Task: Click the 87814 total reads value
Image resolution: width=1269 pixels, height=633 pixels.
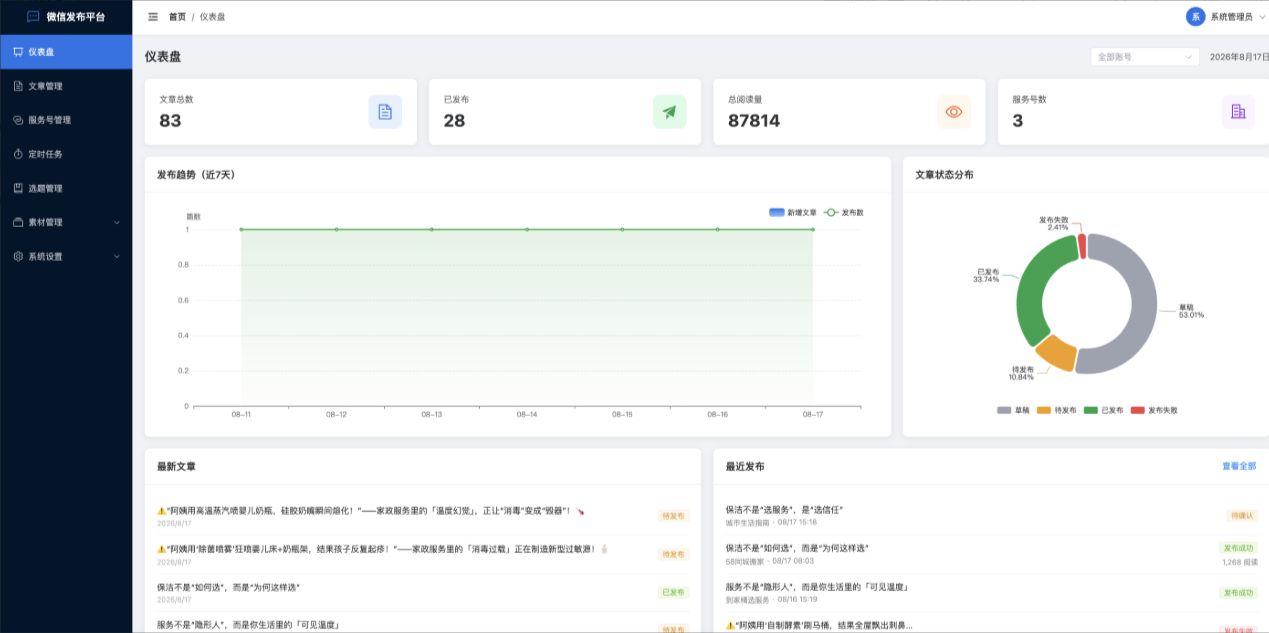Action: [x=754, y=121]
